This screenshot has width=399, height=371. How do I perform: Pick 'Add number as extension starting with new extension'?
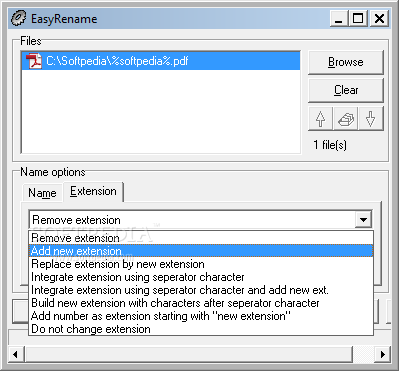pyautogui.click(x=201, y=316)
